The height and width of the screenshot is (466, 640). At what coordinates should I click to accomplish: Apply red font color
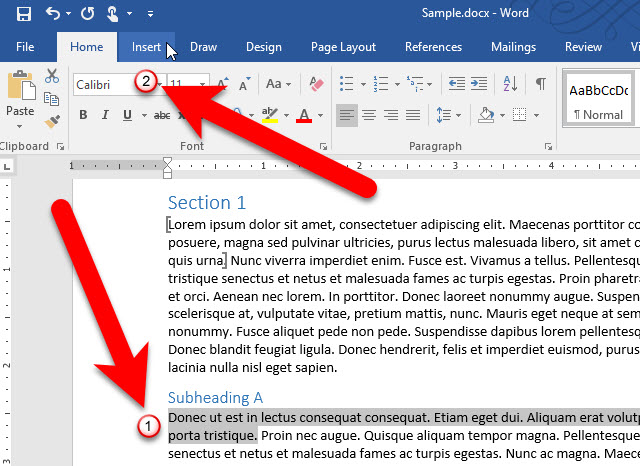[x=304, y=115]
